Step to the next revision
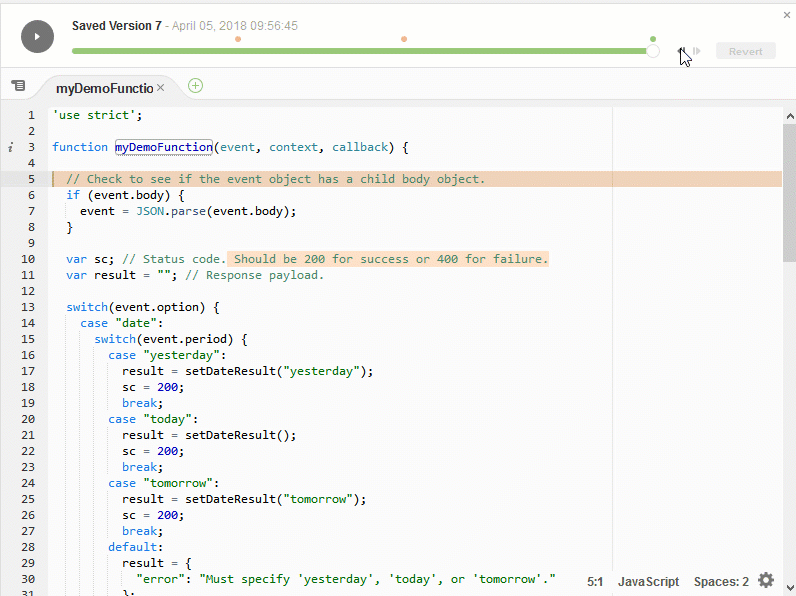796x596 pixels. [698, 51]
